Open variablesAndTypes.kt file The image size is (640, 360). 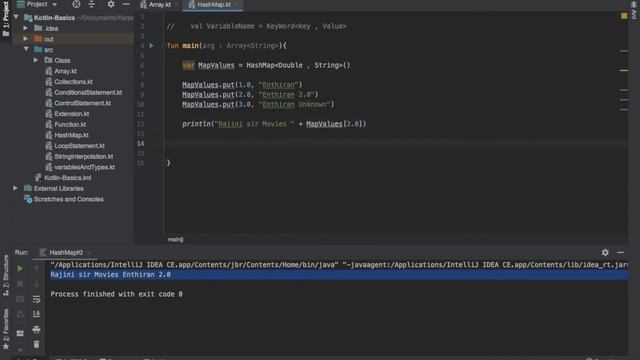pos(84,167)
